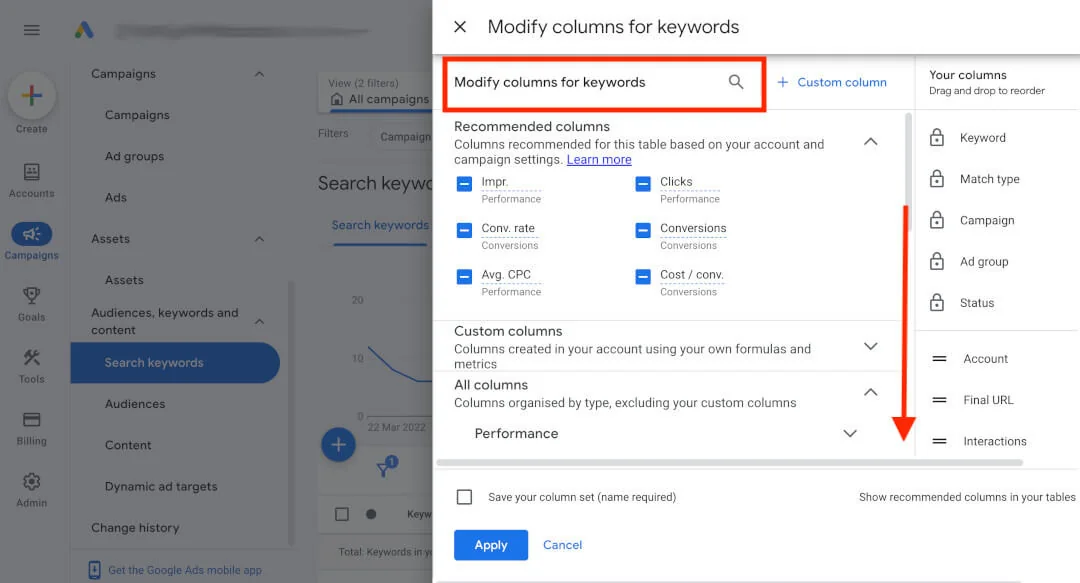Click the blue add keyword plus button
This screenshot has height=583, width=1080.
point(338,445)
